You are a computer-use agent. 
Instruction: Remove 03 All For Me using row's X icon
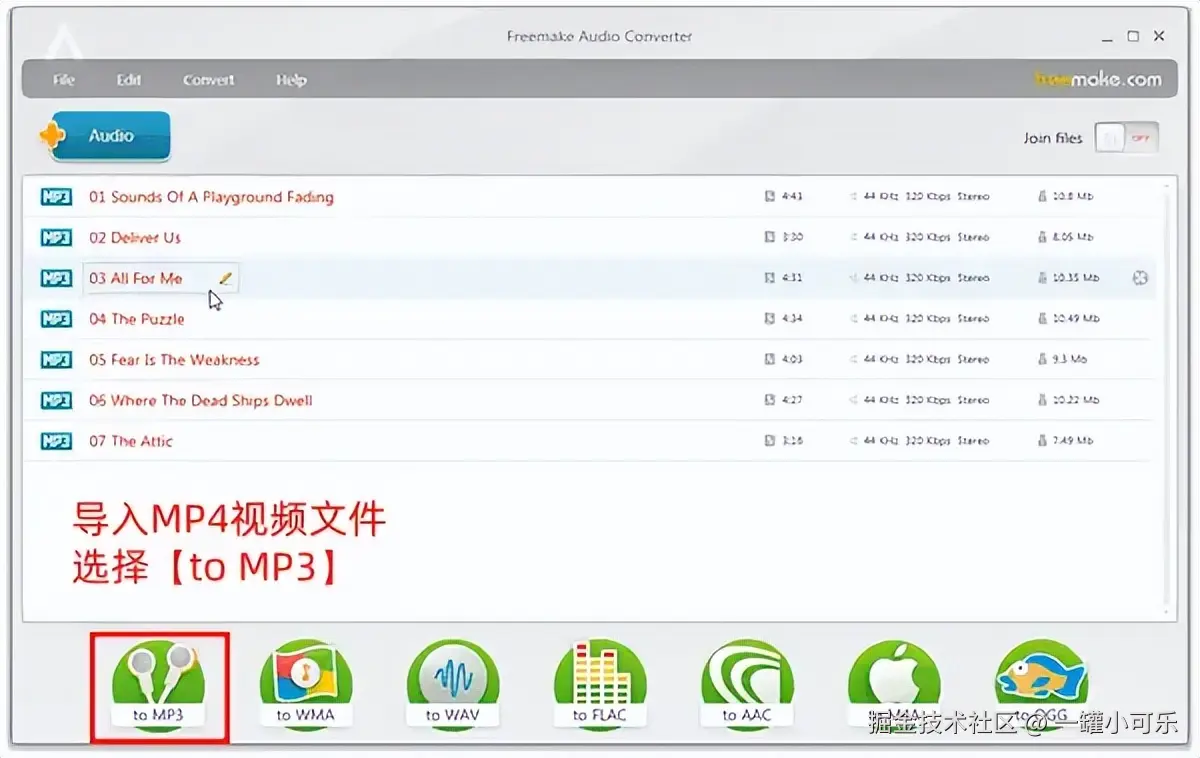(x=1139, y=278)
